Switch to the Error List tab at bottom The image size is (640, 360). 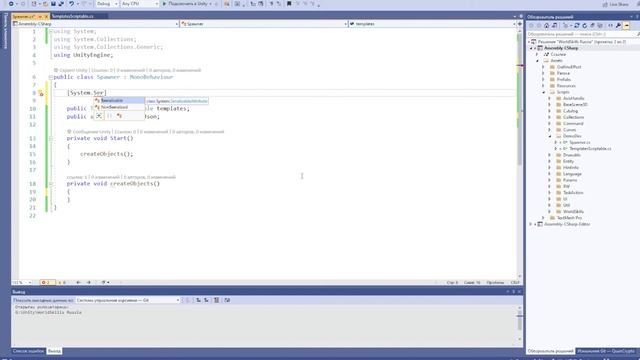28,351
